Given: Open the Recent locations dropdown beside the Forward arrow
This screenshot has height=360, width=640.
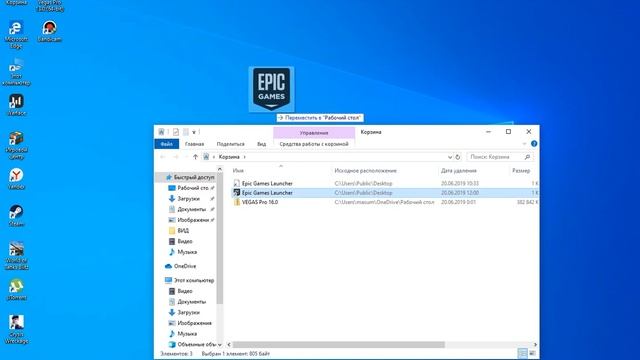Looking at the screenshot, I should pyautogui.click(x=186, y=157).
